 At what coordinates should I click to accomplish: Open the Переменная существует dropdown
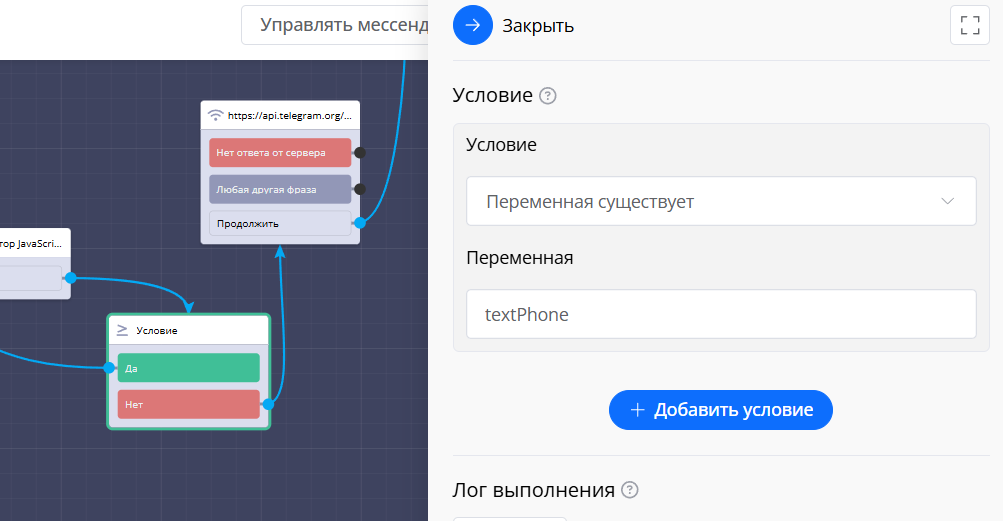720,202
